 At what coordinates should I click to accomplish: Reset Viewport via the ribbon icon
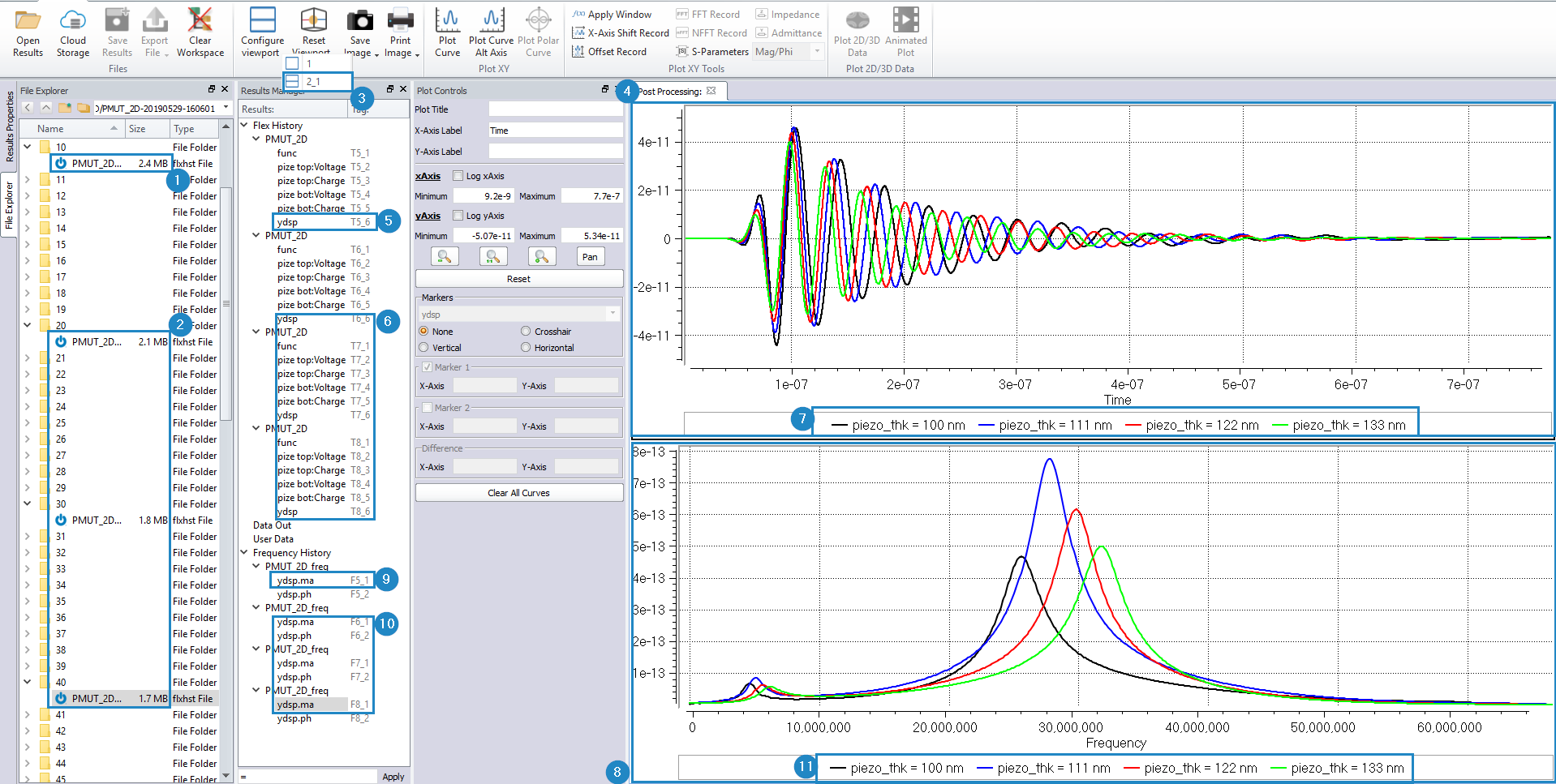[x=314, y=19]
